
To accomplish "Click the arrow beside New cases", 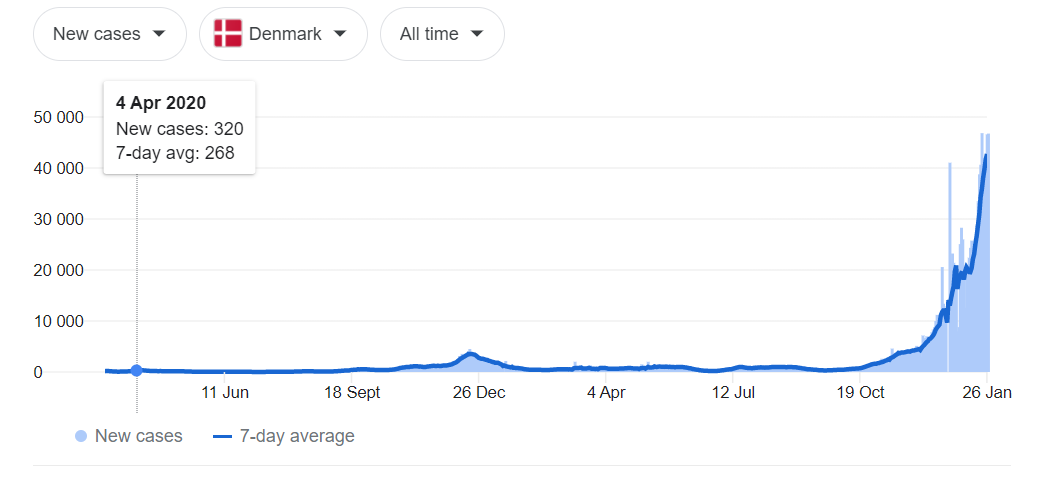I will pyautogui.click(x=159, y=34).
